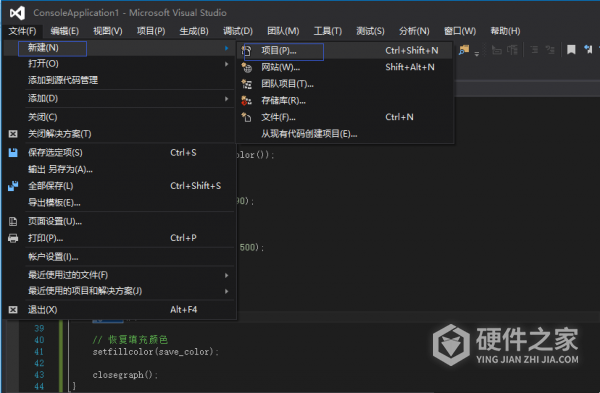This screenshot has height=393, width=600.
Task: Click the repository icon
Action: click(x=246, y=101)
